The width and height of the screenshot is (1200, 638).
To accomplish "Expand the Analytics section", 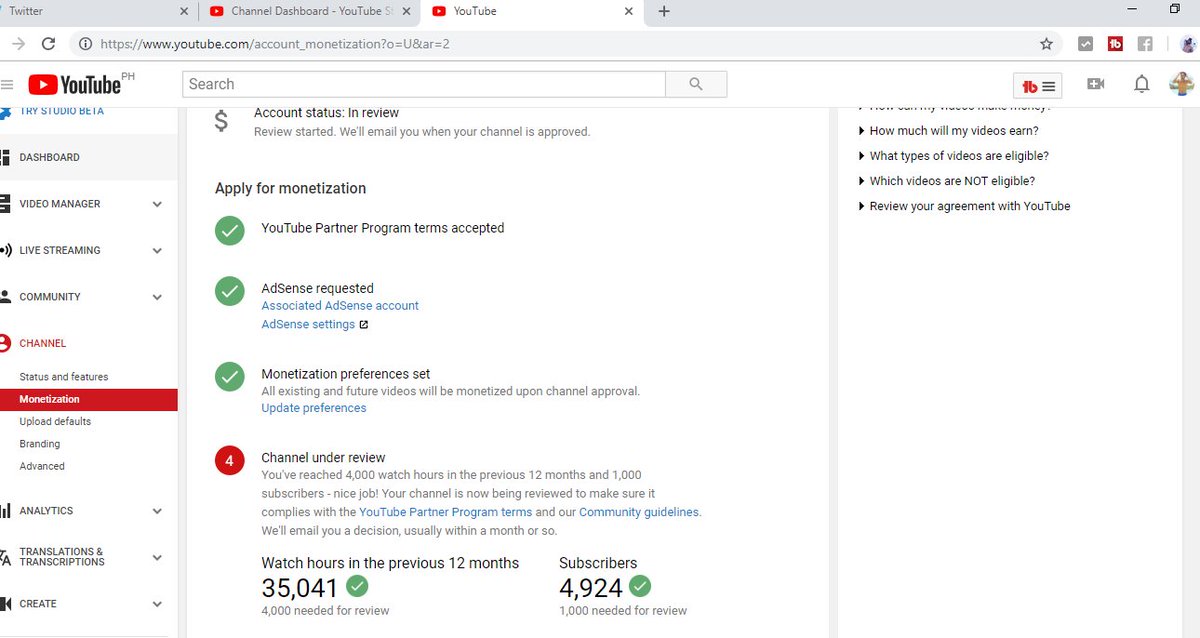I will pos(157,511).
